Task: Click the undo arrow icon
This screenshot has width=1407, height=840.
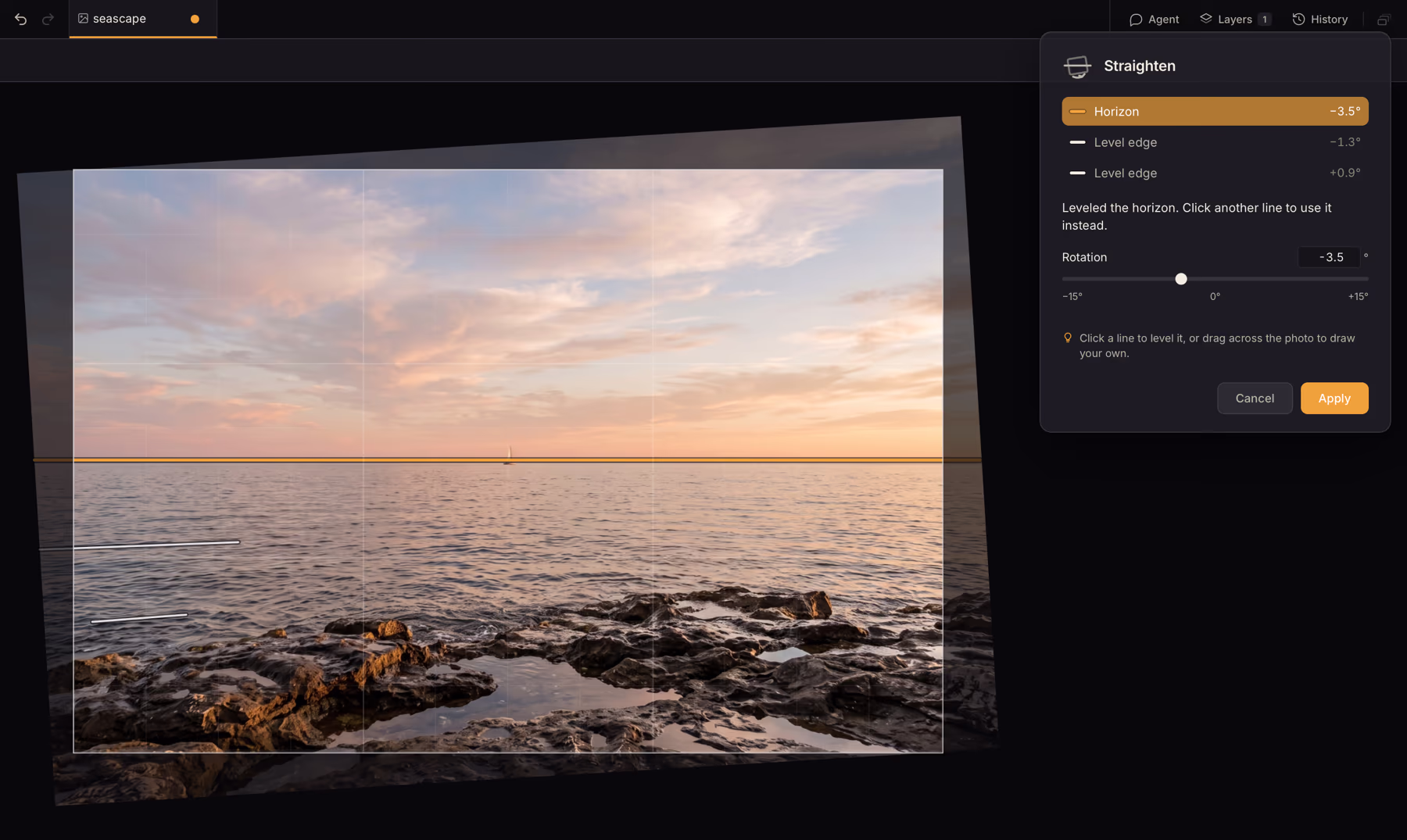Action: click(21, 20)
